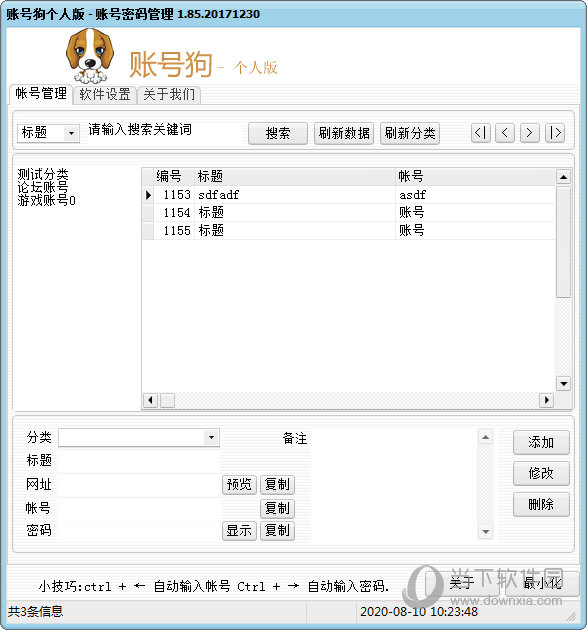Click the 帐号 account input field
587x630 pixels.
pos(139,508)
